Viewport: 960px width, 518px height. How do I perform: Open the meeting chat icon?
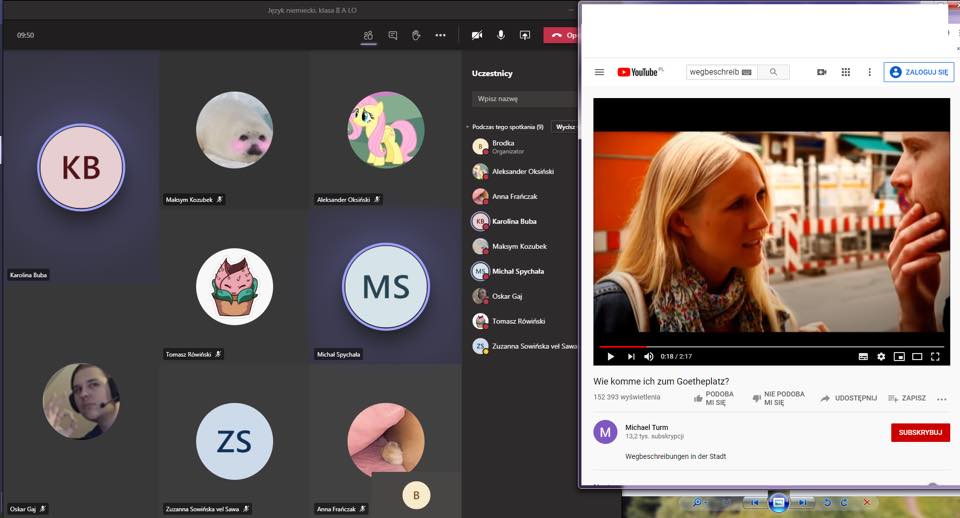pyautogui.click(x=392, y=35)
